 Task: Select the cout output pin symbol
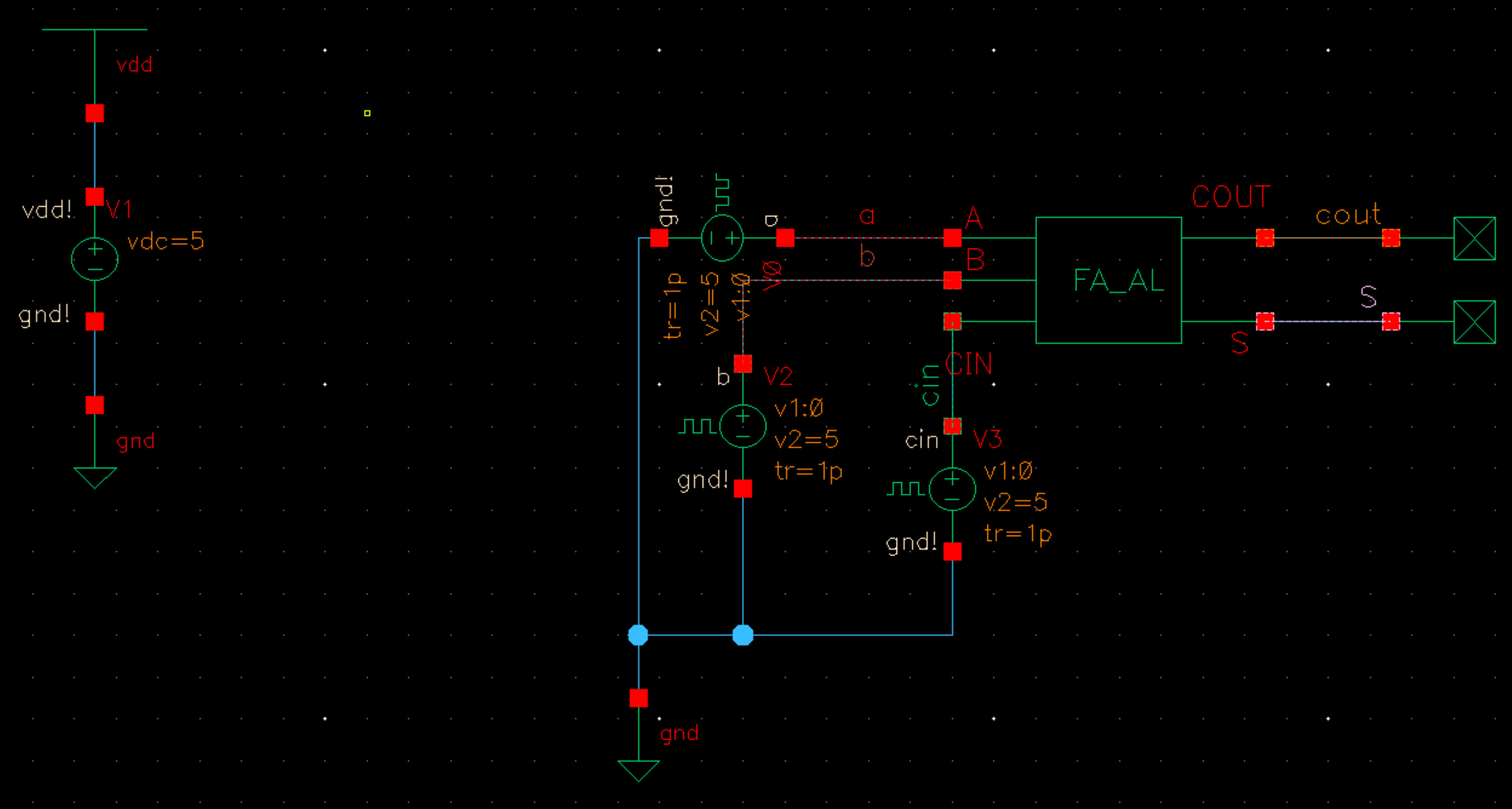(1474, 238)
